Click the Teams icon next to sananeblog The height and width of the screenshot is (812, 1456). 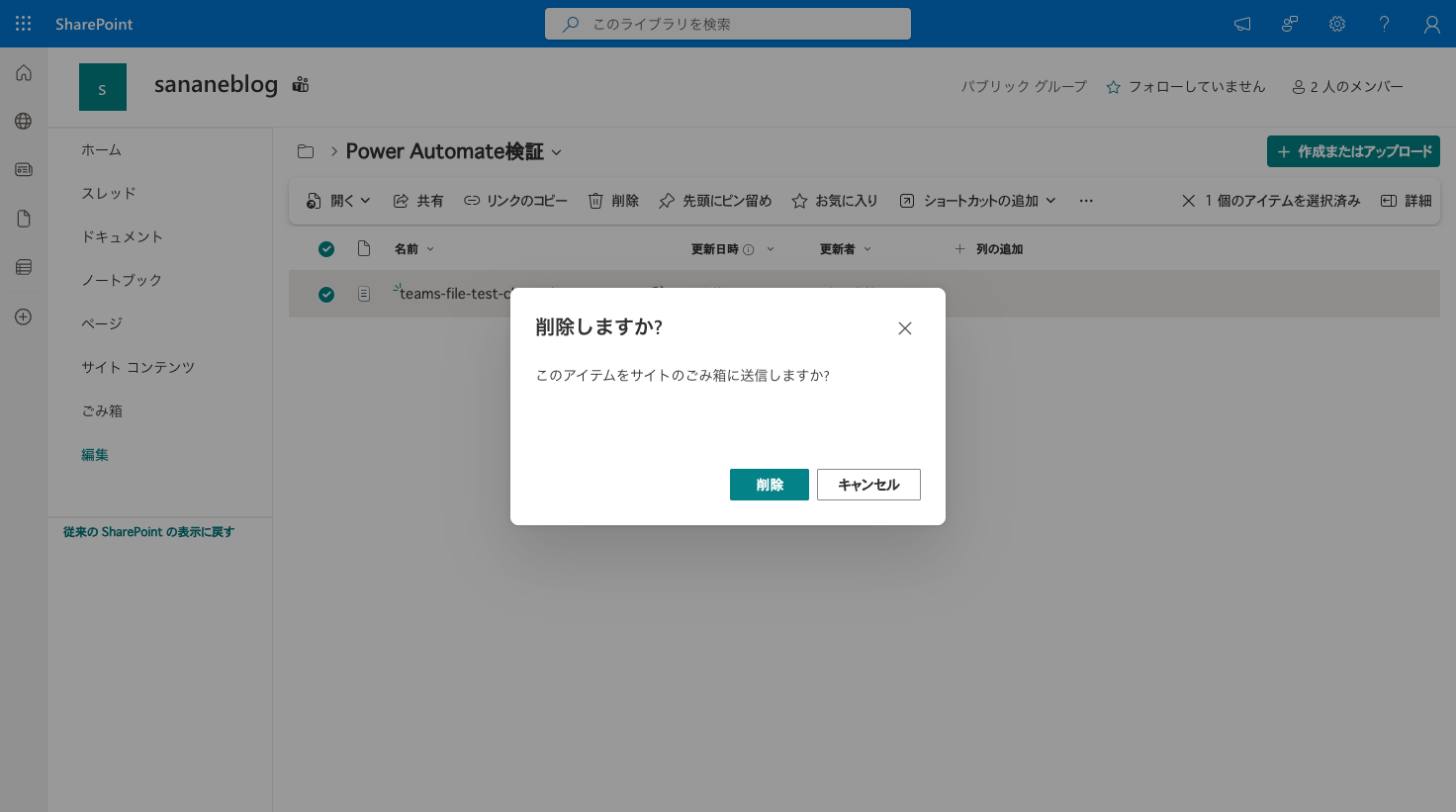pos(301,85)
